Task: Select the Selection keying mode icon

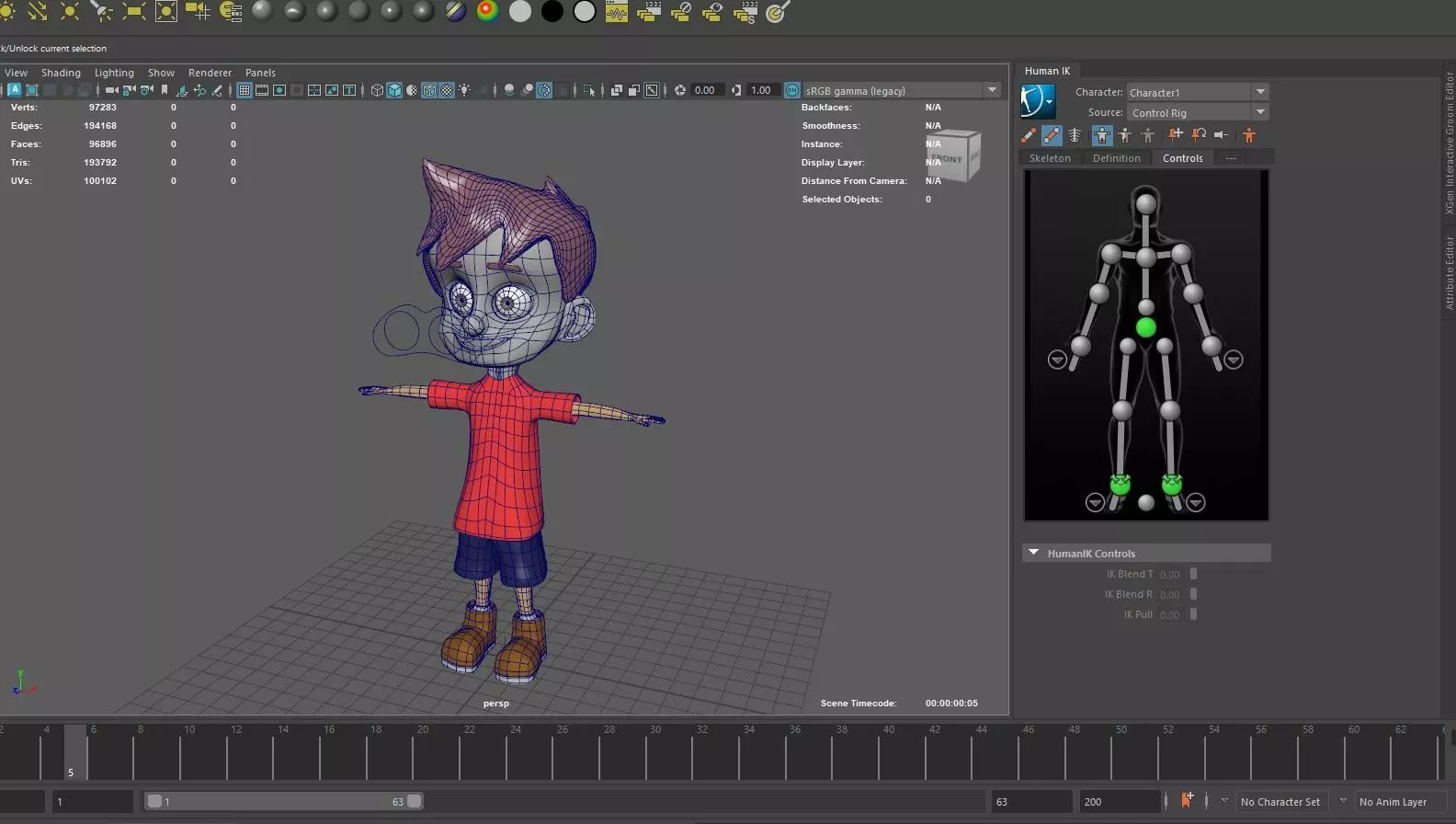Action: 1148,135
